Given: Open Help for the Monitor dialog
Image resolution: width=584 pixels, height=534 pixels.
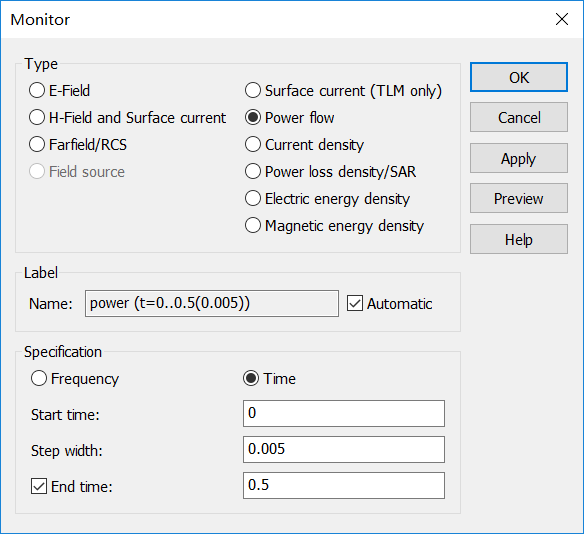Looking at the screenshot, I should (x=519, y=239).
